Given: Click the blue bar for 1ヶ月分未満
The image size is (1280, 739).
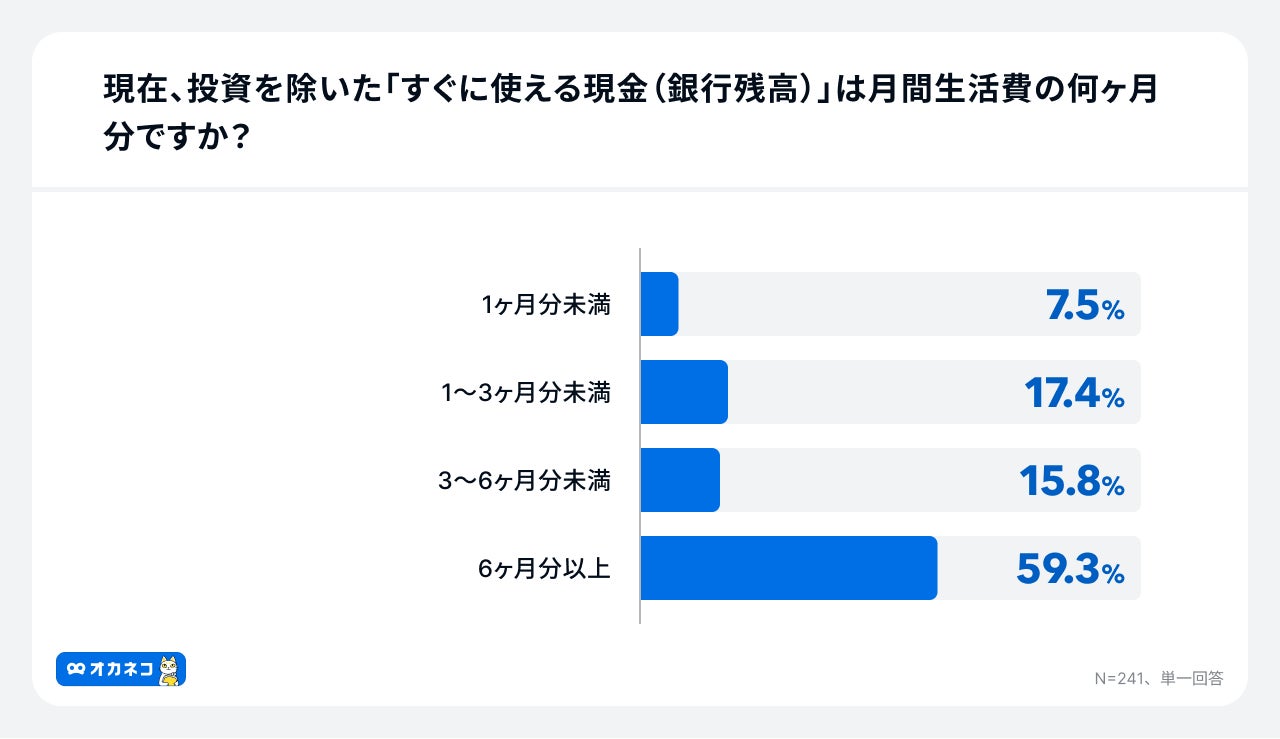Looking at the screenshot, I should (x=659, y=304).
